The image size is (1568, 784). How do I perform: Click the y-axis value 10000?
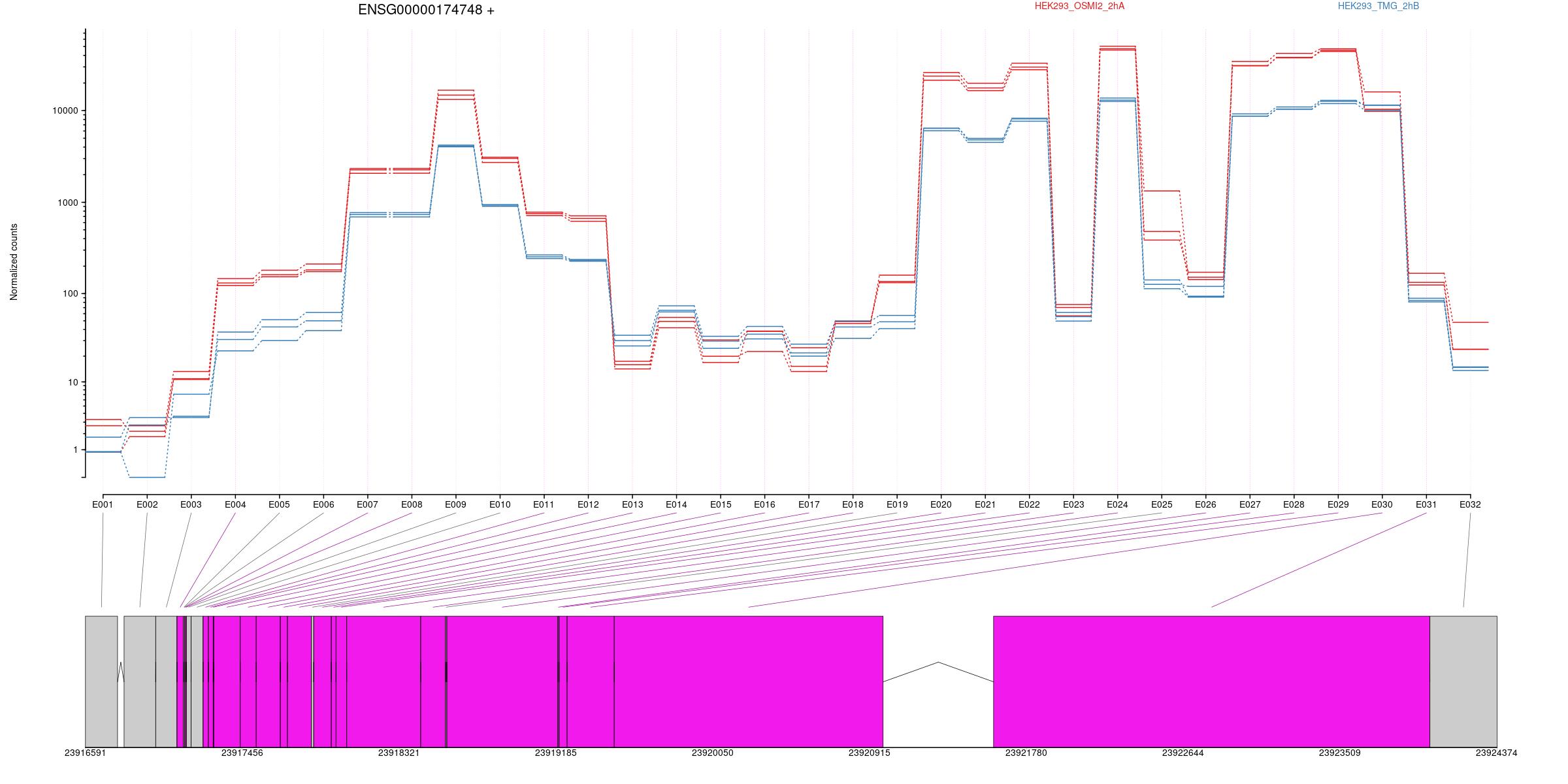coord(65,111)
